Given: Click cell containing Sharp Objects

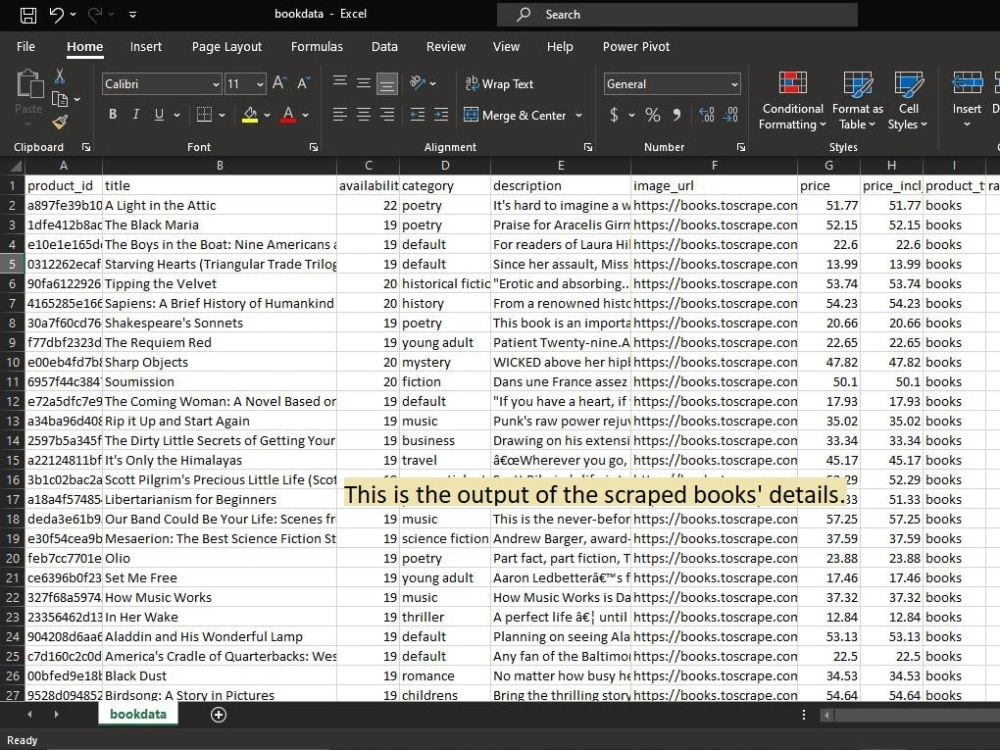Looking at the screenshot, I should (219, 362).
